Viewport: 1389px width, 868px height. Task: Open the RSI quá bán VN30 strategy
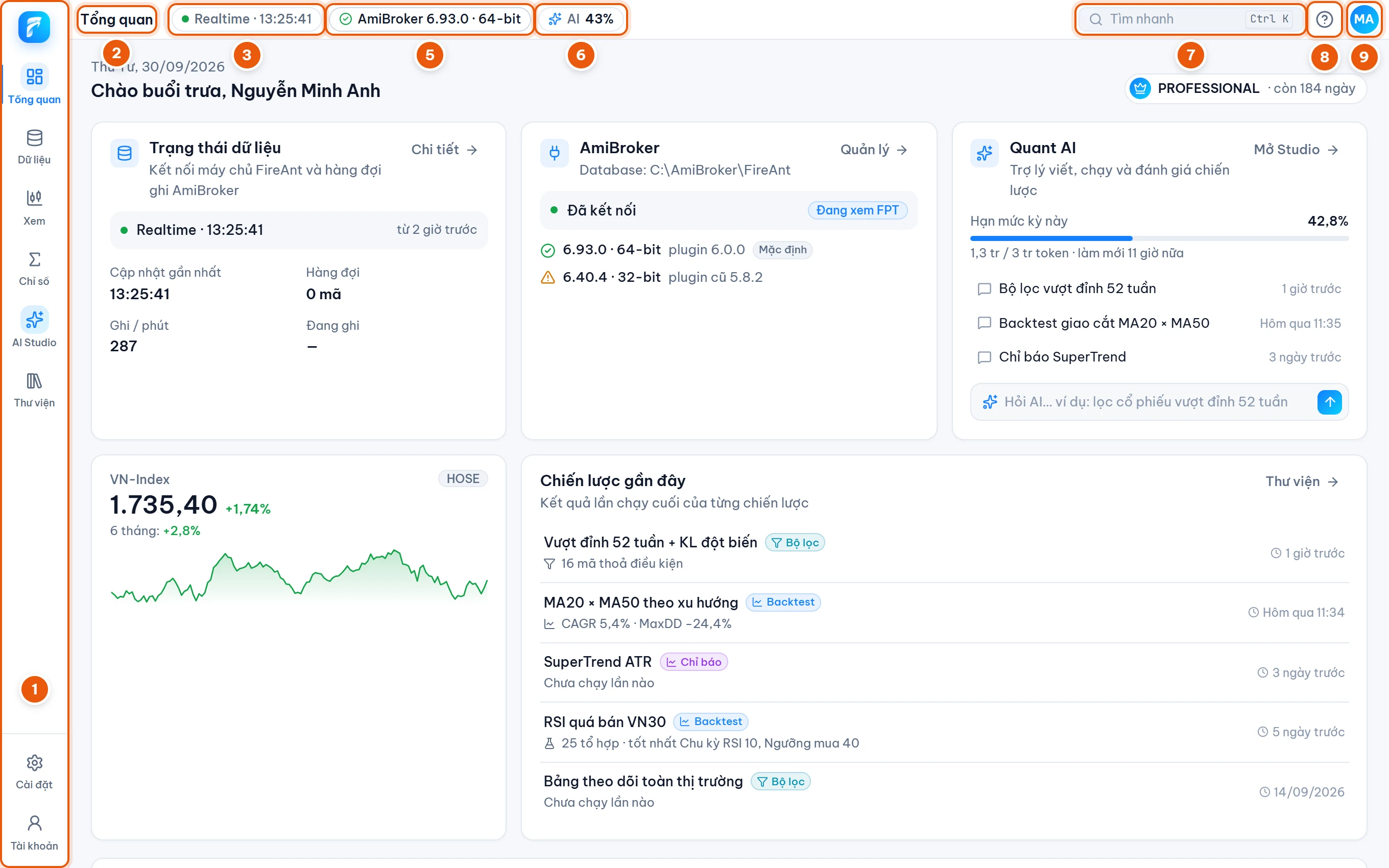tap(944, 732)
